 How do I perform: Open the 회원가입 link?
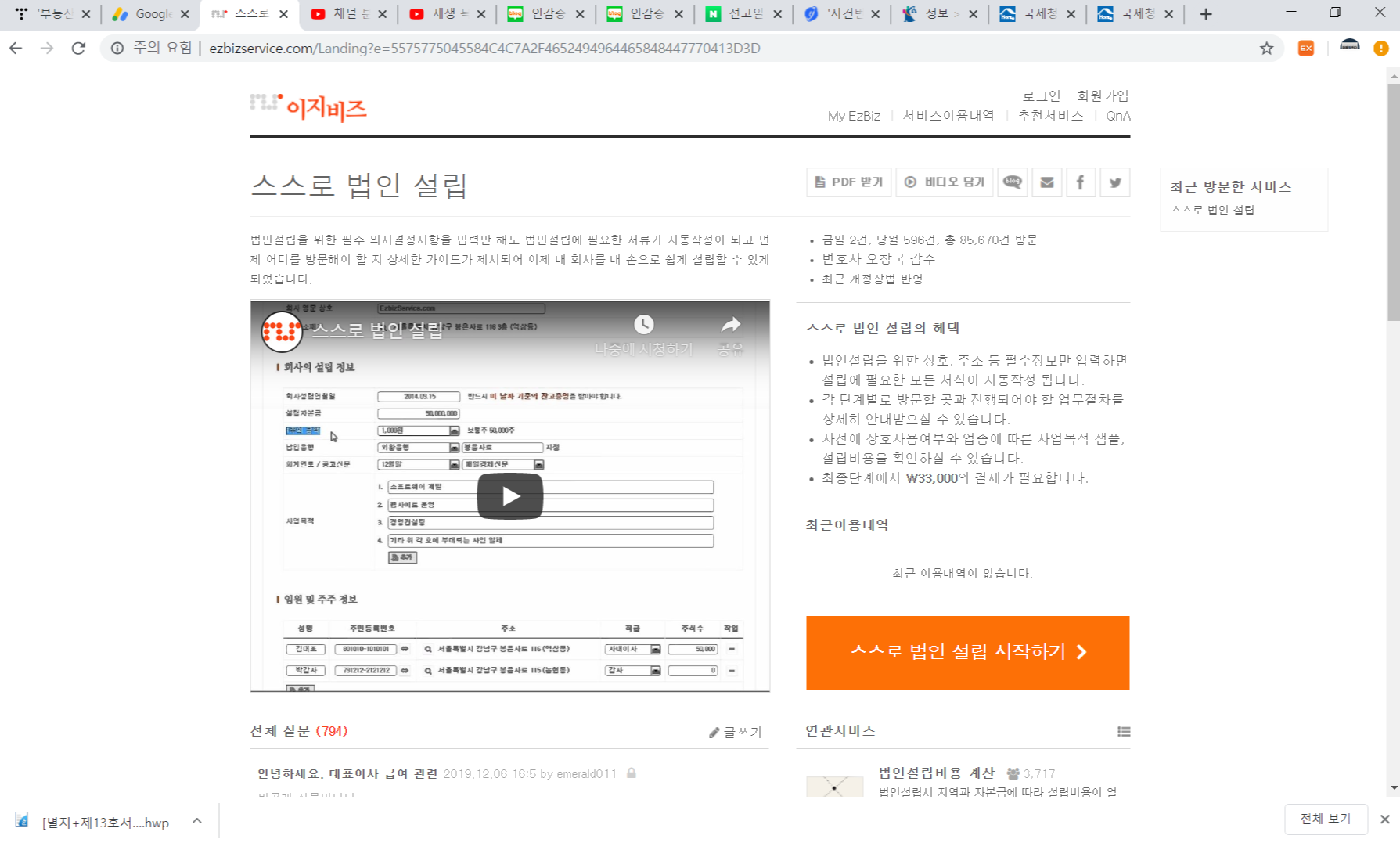point(1103,95)
